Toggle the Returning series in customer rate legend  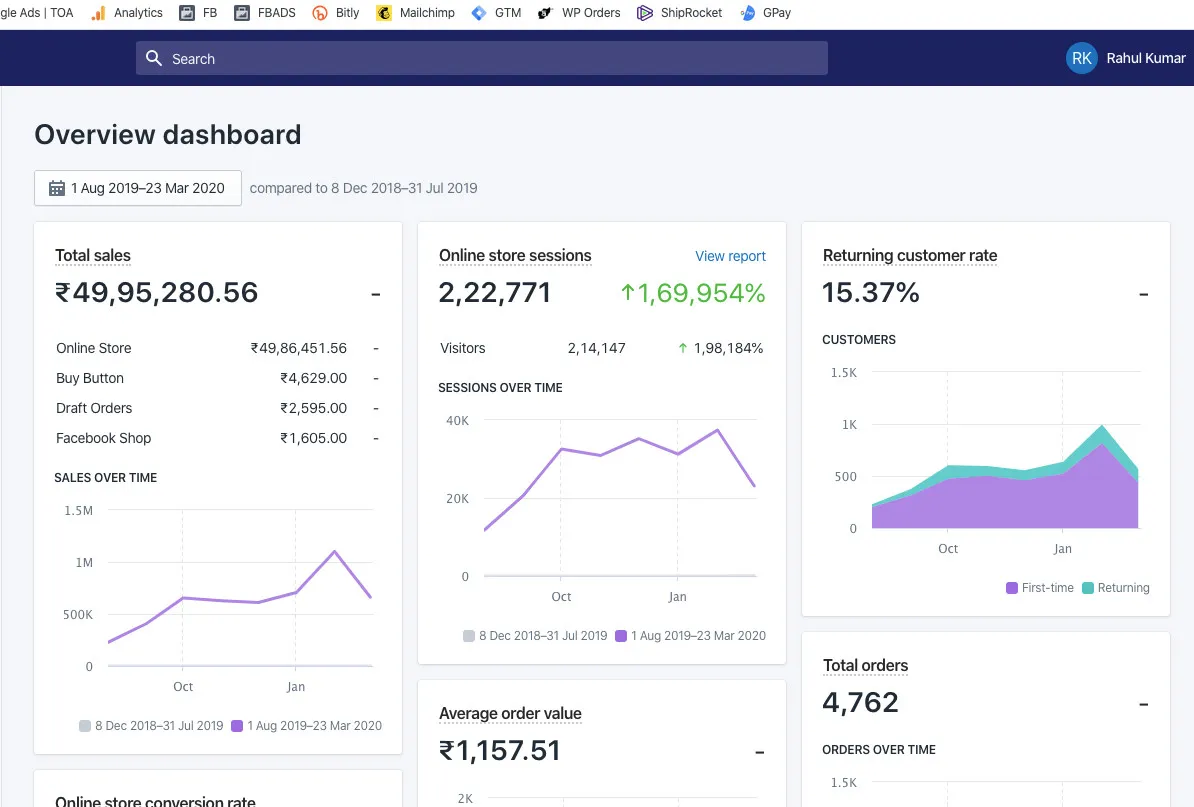click(x=1115, y=588)
